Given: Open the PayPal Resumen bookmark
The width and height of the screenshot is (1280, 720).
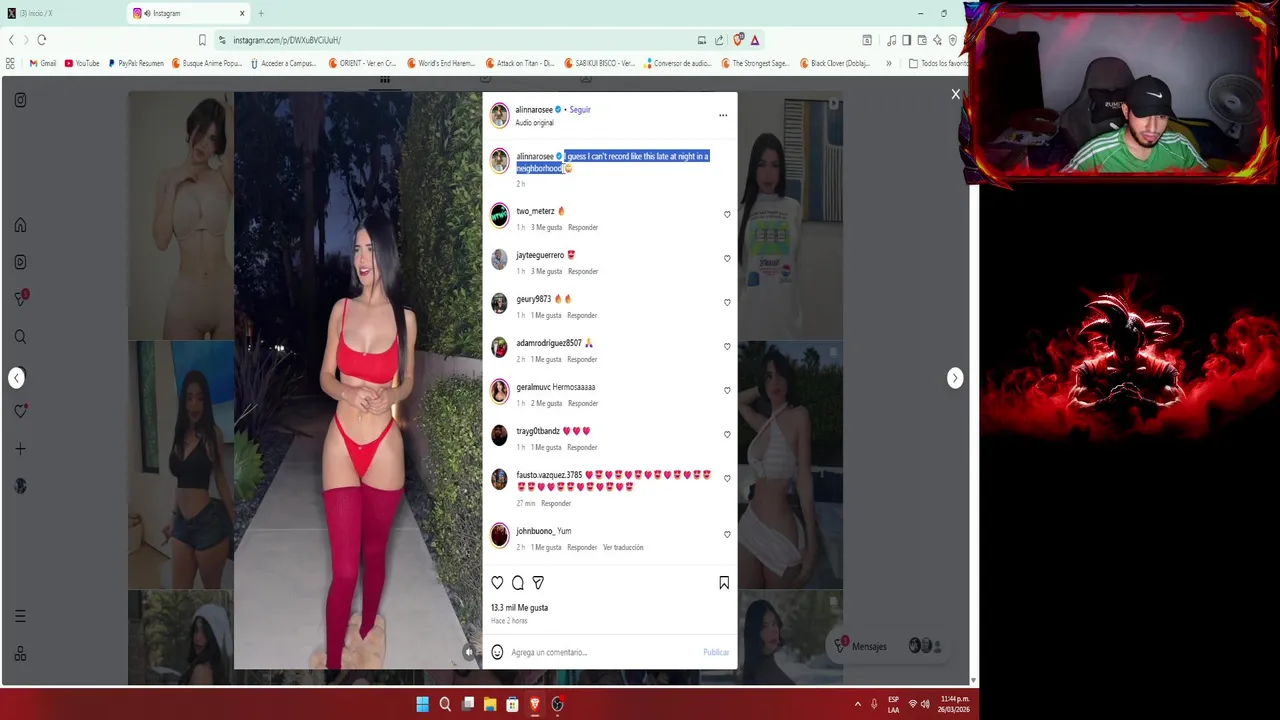Looking at the screenshot, I should click(136, 63).
